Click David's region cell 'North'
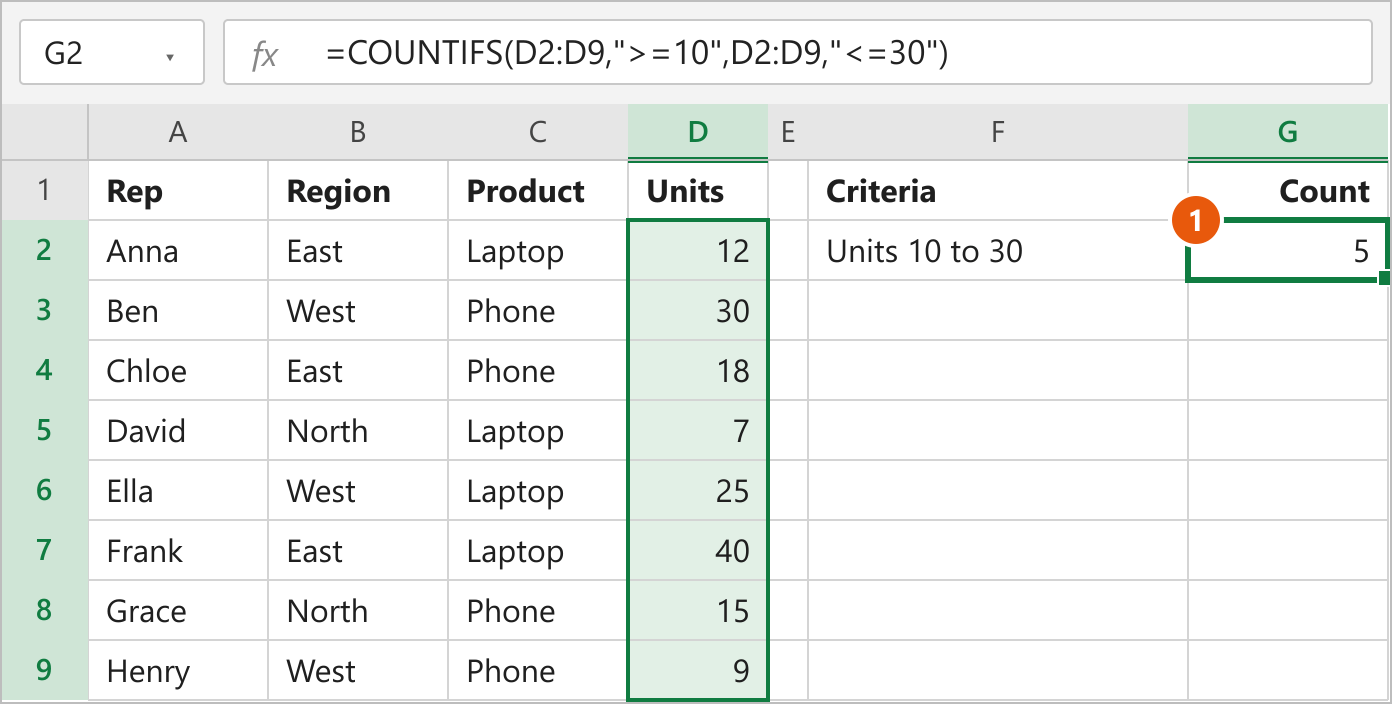 click(358, 431)
